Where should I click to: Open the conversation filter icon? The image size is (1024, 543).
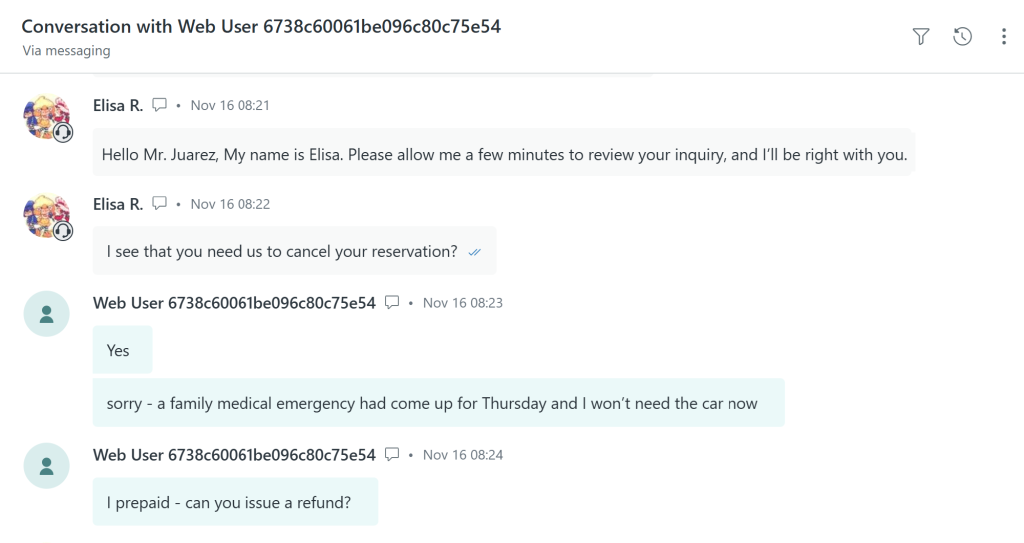(x=921, y=37)
